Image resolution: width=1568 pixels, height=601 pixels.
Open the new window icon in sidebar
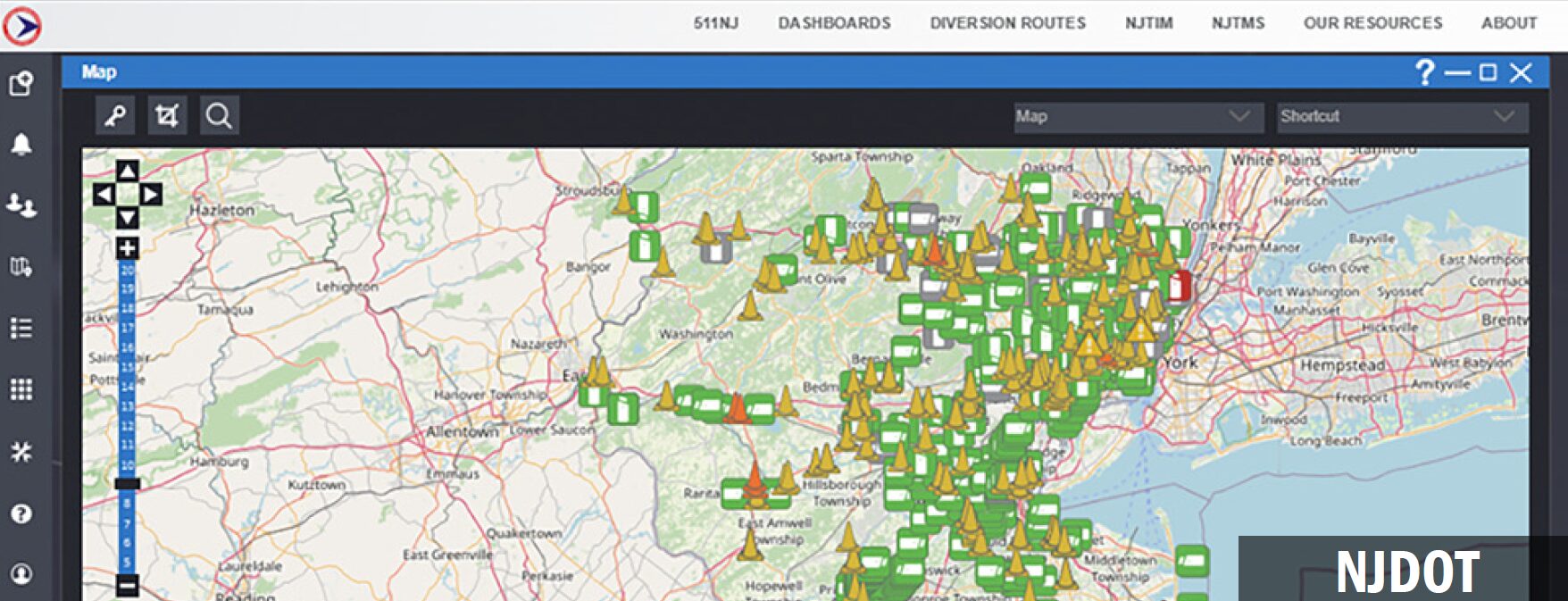21,83
